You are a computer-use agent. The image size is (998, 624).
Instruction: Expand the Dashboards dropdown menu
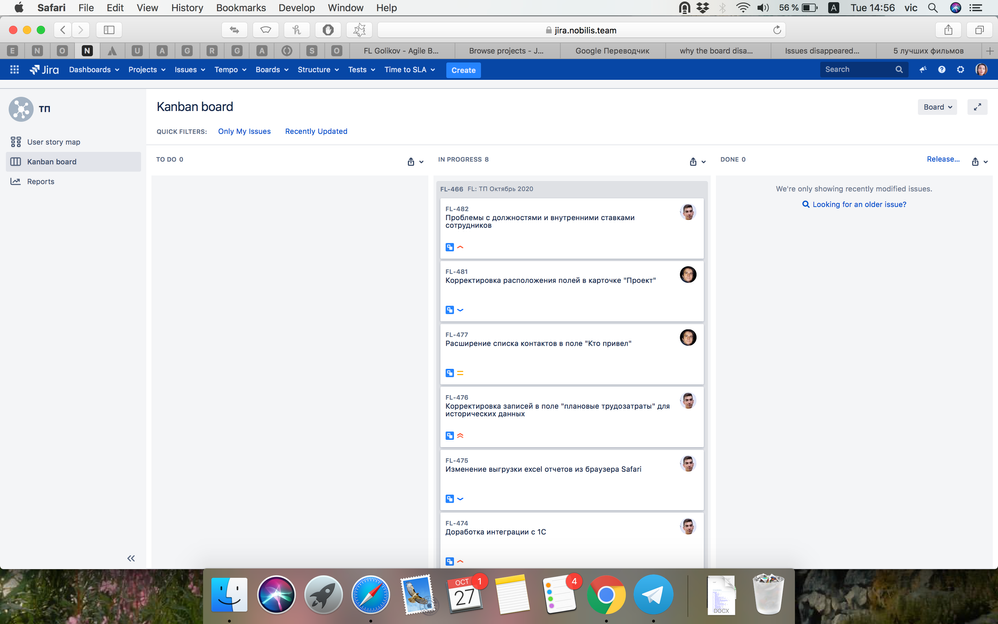[x=94, y=69]
